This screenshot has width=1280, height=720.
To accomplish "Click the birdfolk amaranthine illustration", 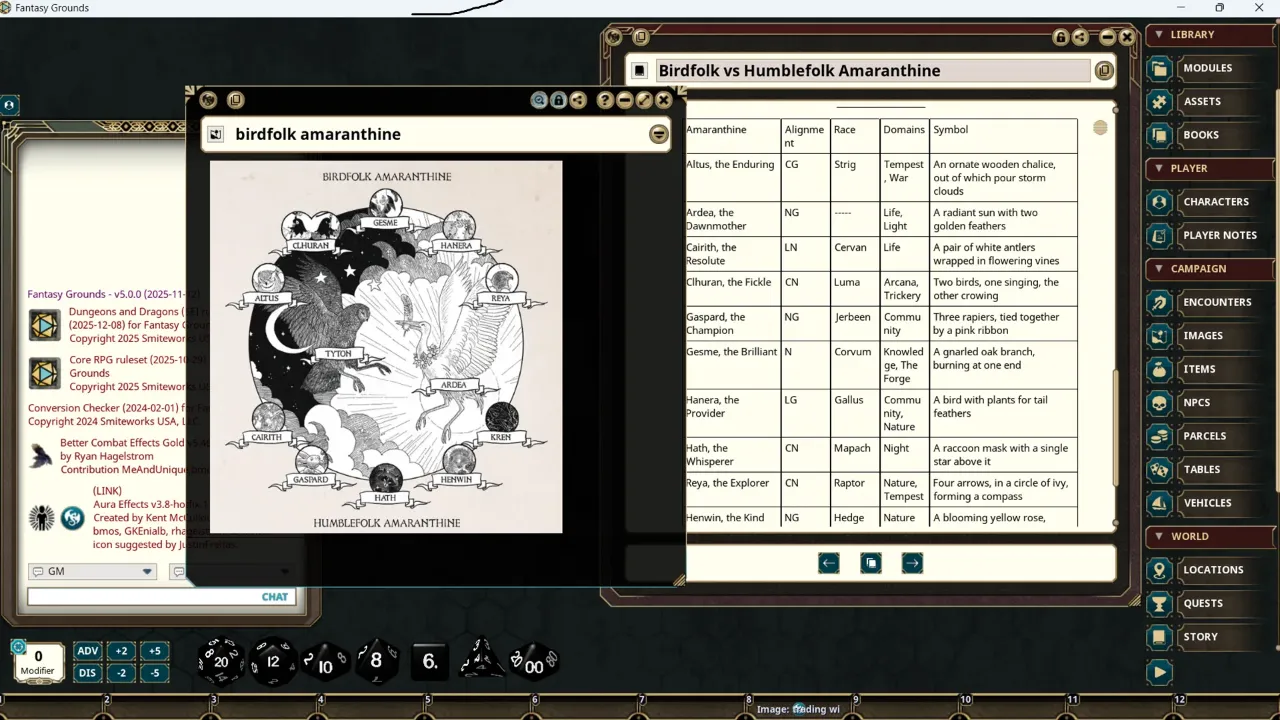I will point(386,347).
